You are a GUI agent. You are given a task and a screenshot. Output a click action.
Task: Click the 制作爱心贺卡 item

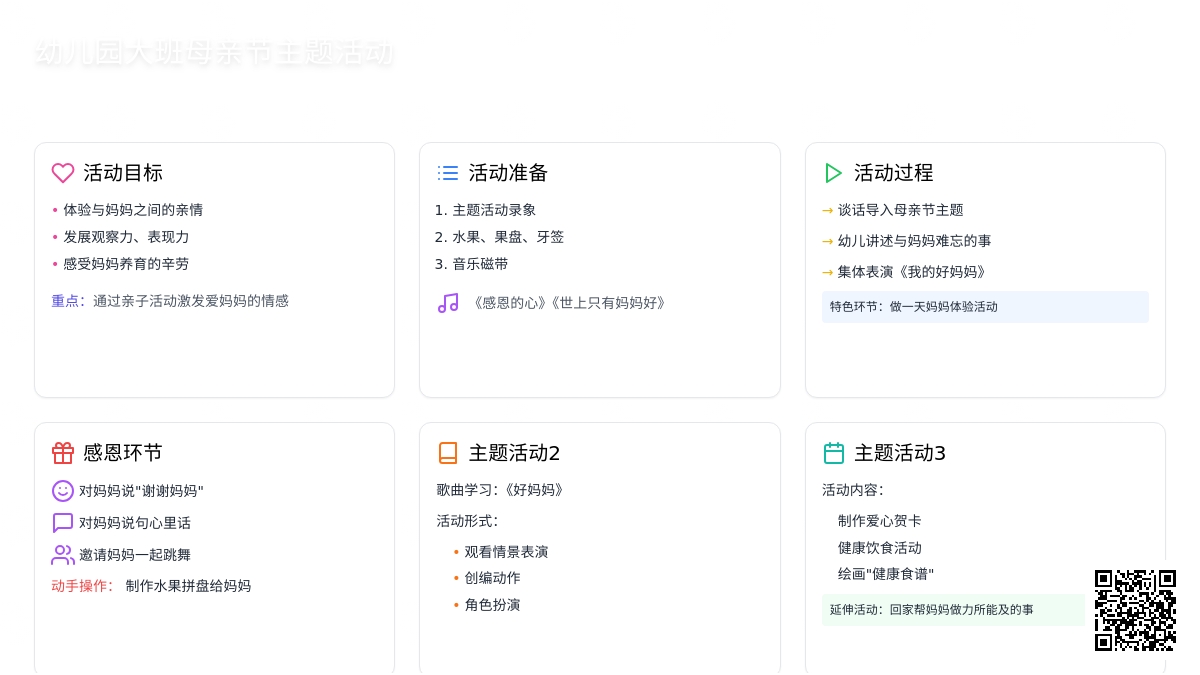[x=879, y=521]
